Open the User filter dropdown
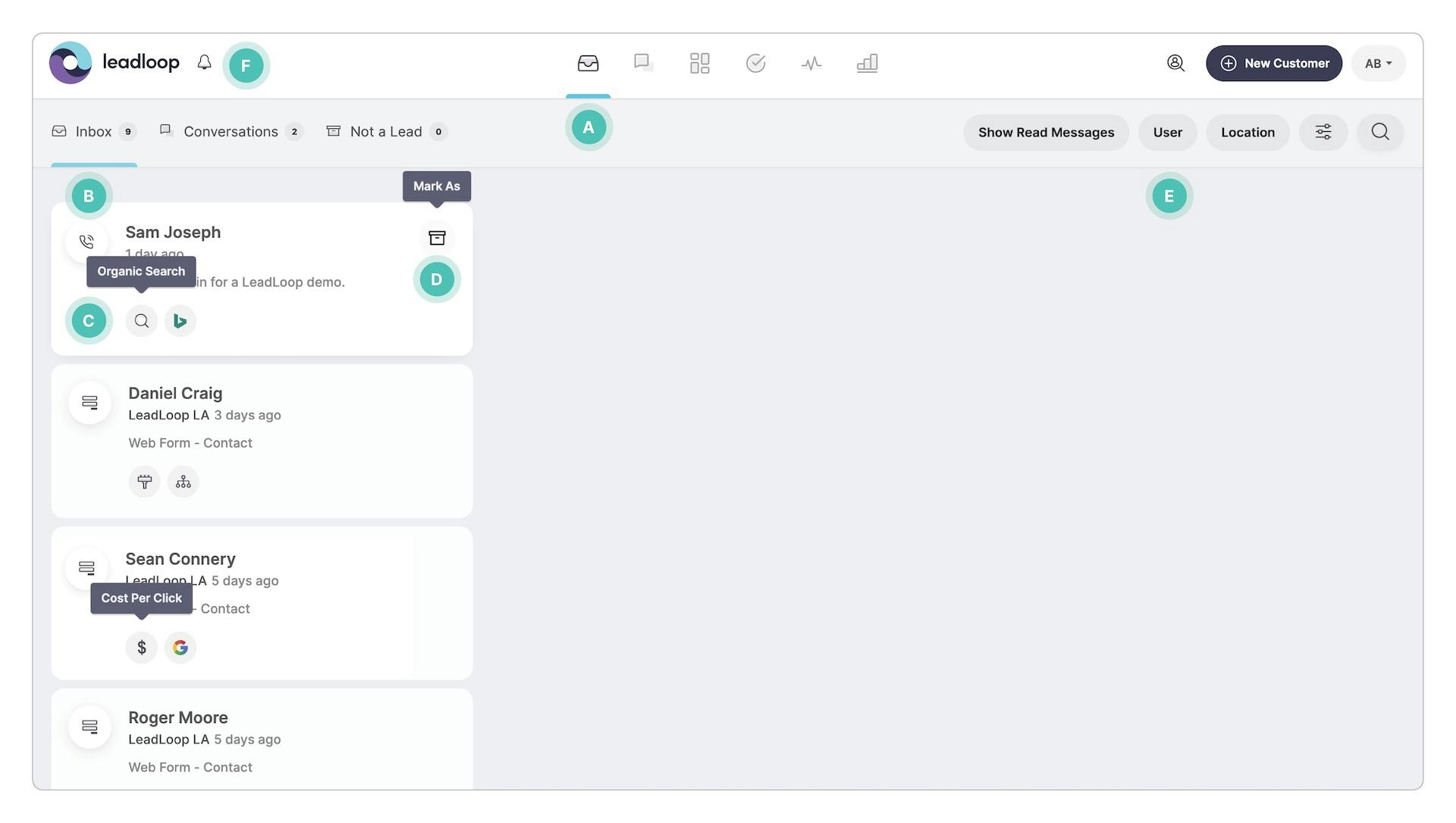The width and height of the screenshot is (1456, 823). (x=1167, y=133)
